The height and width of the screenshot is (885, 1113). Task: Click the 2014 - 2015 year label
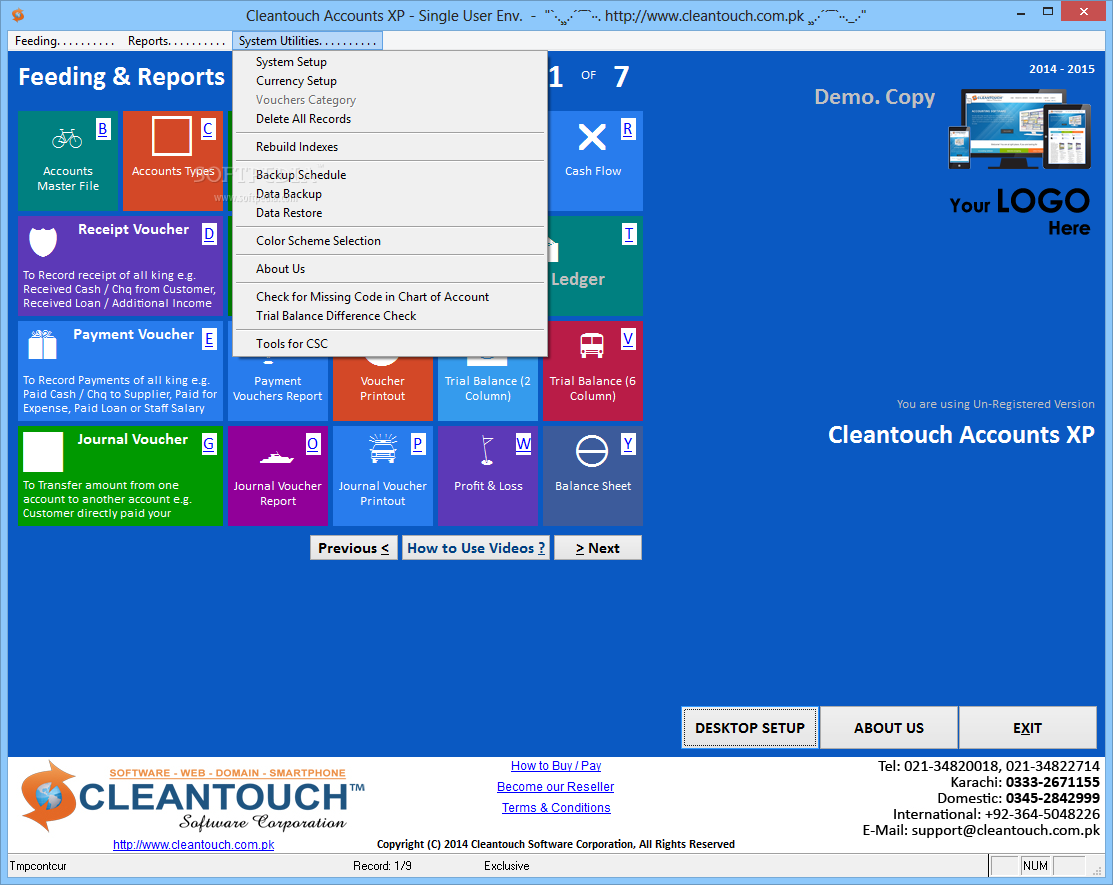1062,69
